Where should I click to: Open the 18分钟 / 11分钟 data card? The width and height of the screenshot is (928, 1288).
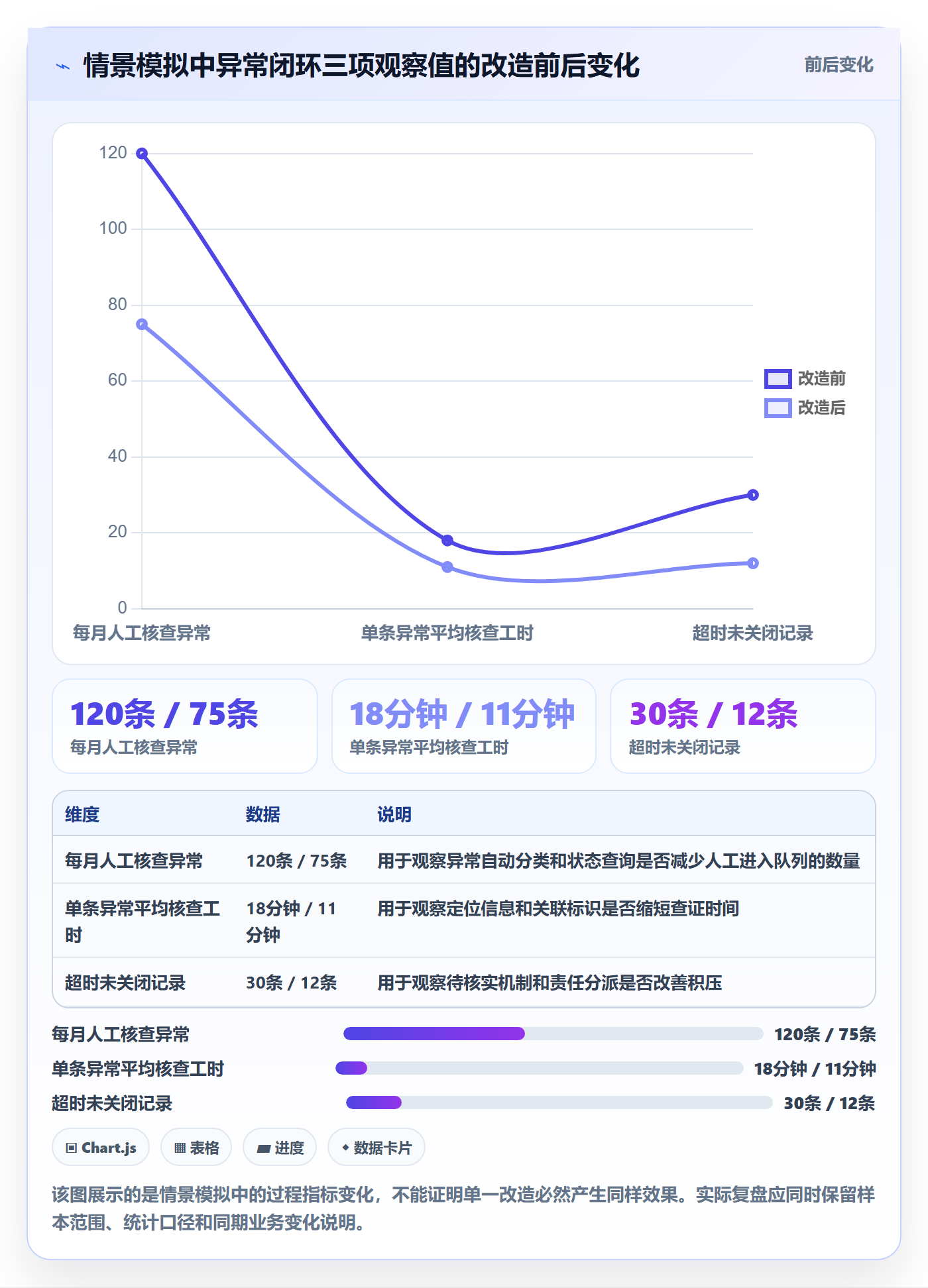(x=464, y=726)
